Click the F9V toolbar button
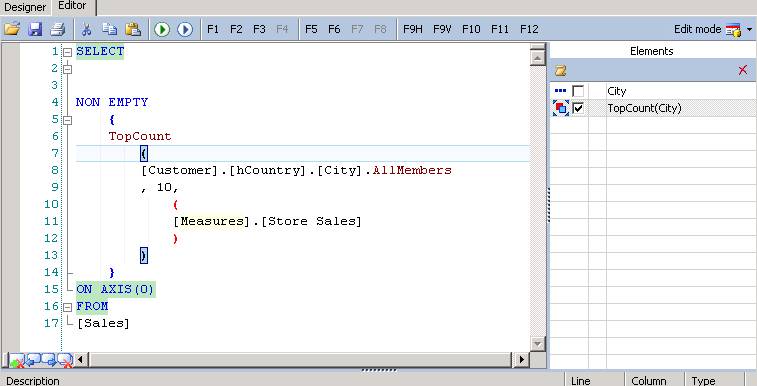757x386 pixels. 442,29
